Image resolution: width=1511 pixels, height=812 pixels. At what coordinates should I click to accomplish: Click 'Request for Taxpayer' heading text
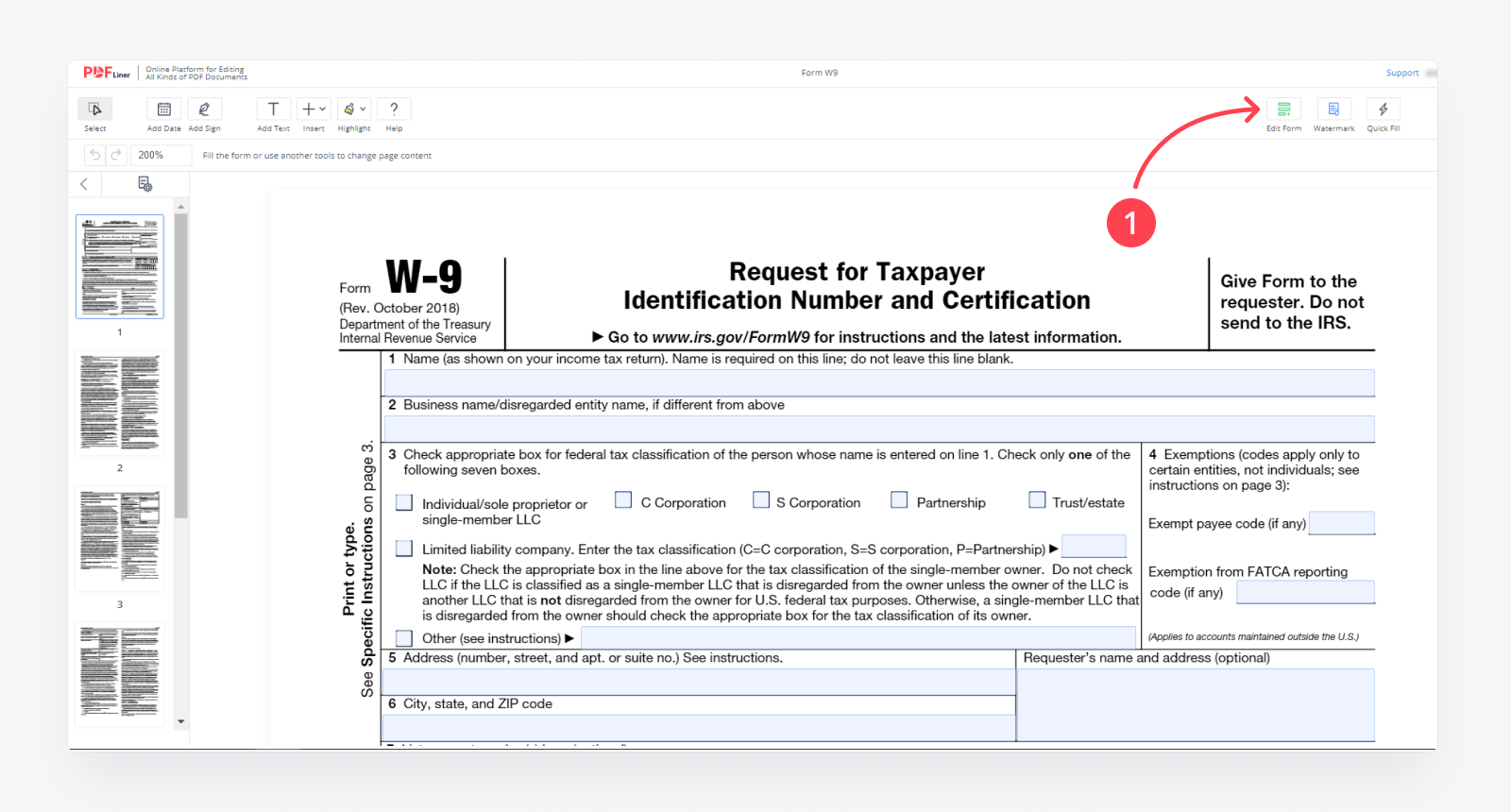point(857,272)
